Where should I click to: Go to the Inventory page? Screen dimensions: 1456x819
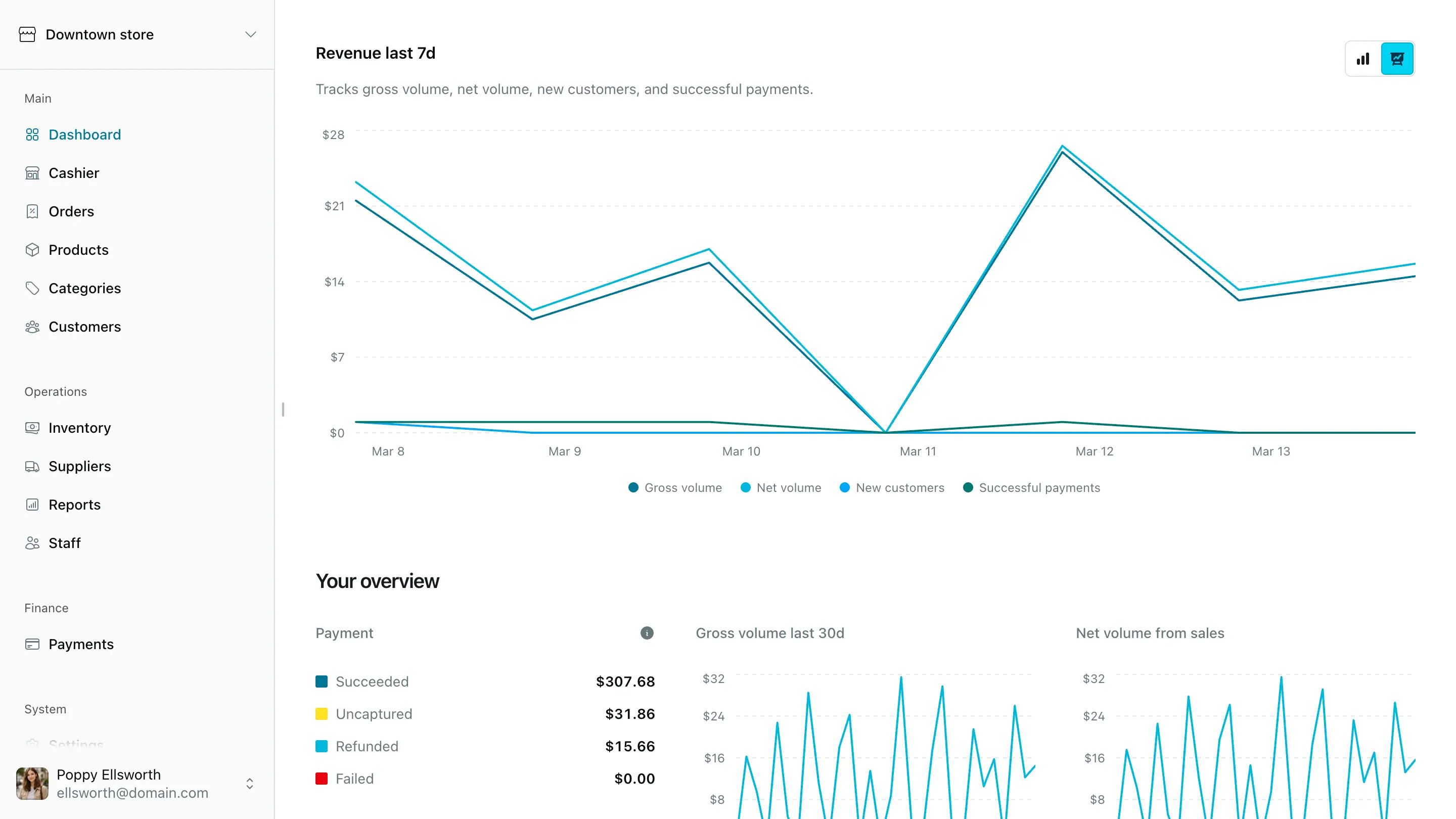pos(80,428)
